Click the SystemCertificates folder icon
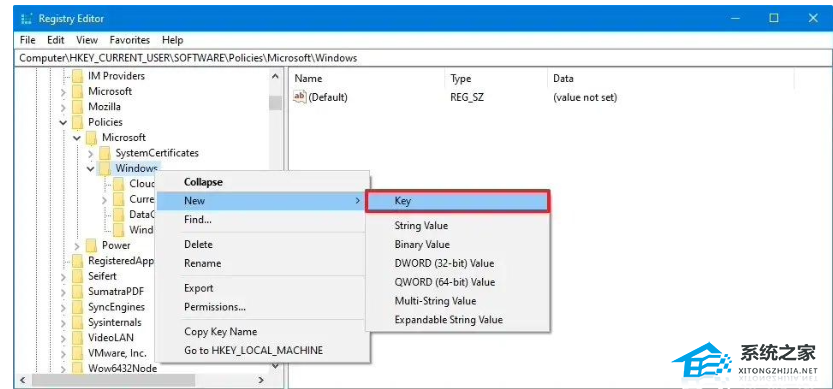 click(105, 153)
